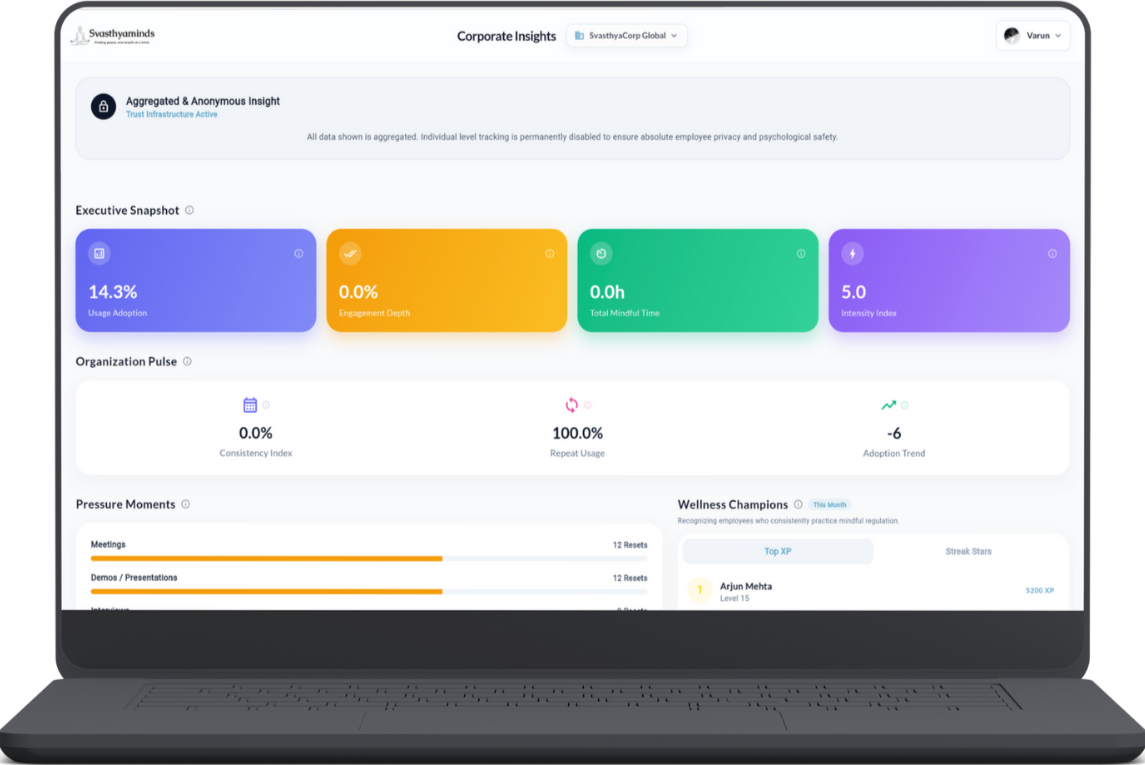Screen dimensions: 1145x765
Task: Click Arjun Mehta's rank number badge
Action: (x=700, y=590)
